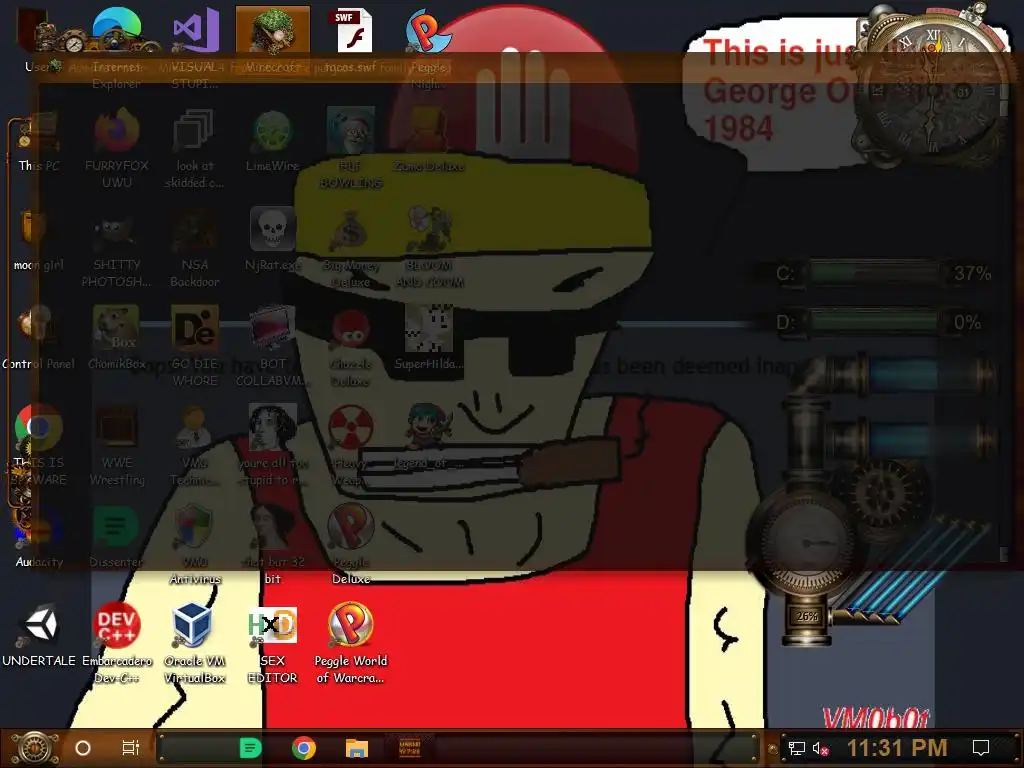Open Peggle World of Warcraft icon
The height and width of the screenshot is (768, 1024).
click(x=351, y=643)
